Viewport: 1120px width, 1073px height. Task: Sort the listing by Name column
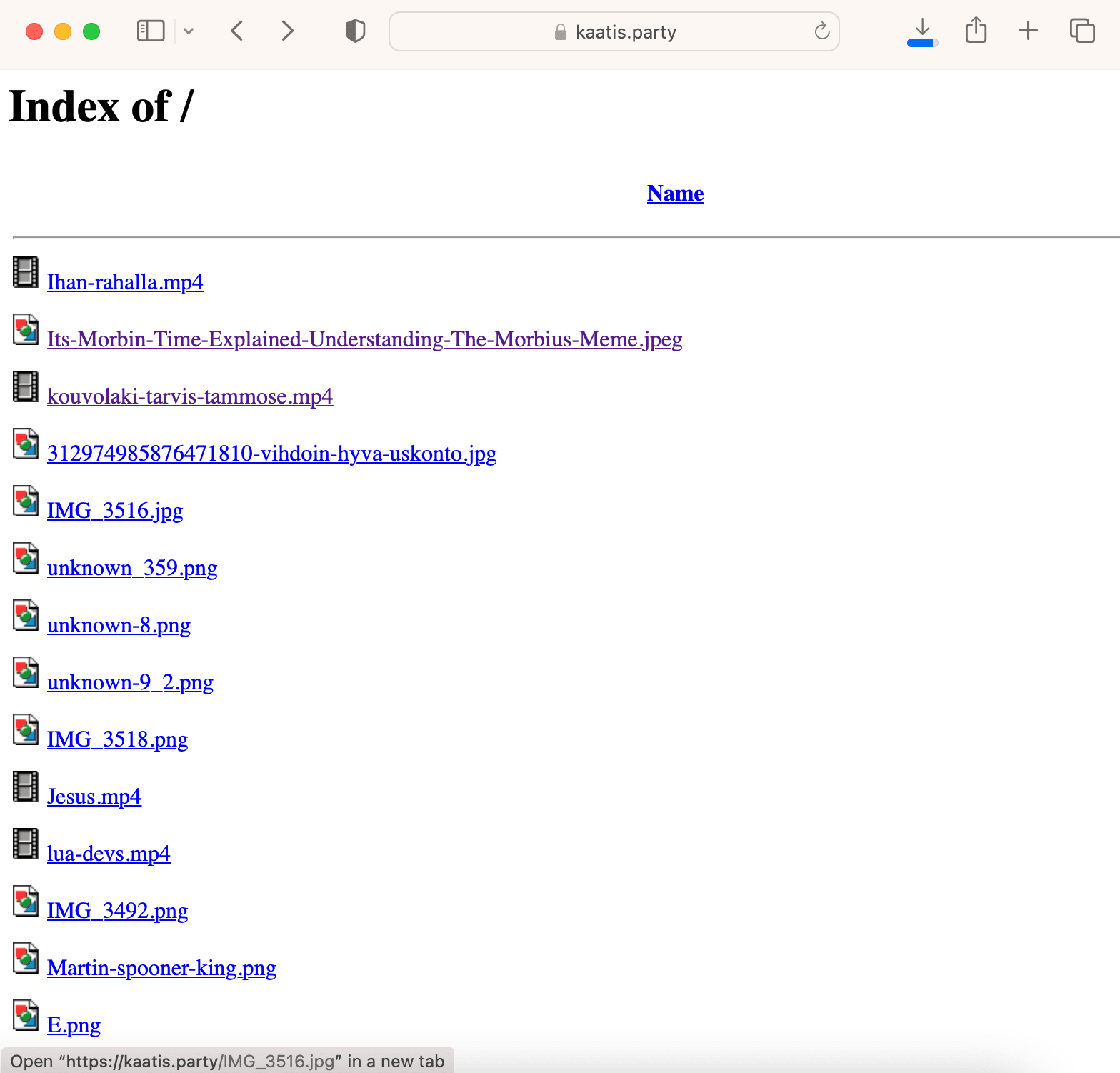click(675, 194)
